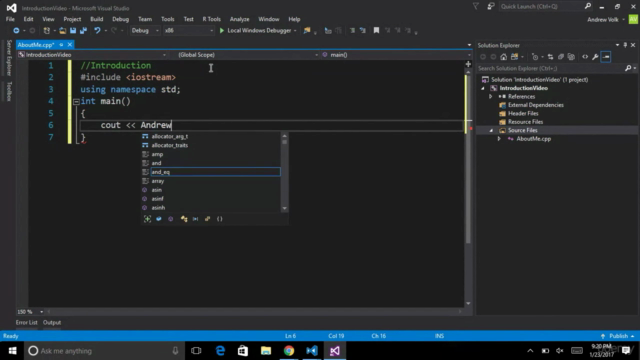Toggle auto-hide pin of Solution Explorer

point(625,45)
